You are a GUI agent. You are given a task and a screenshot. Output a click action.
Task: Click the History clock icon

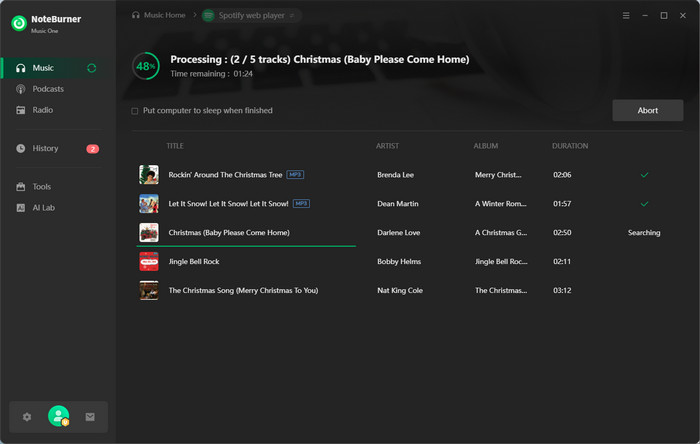pyautogui.click(x=21, y=148)
